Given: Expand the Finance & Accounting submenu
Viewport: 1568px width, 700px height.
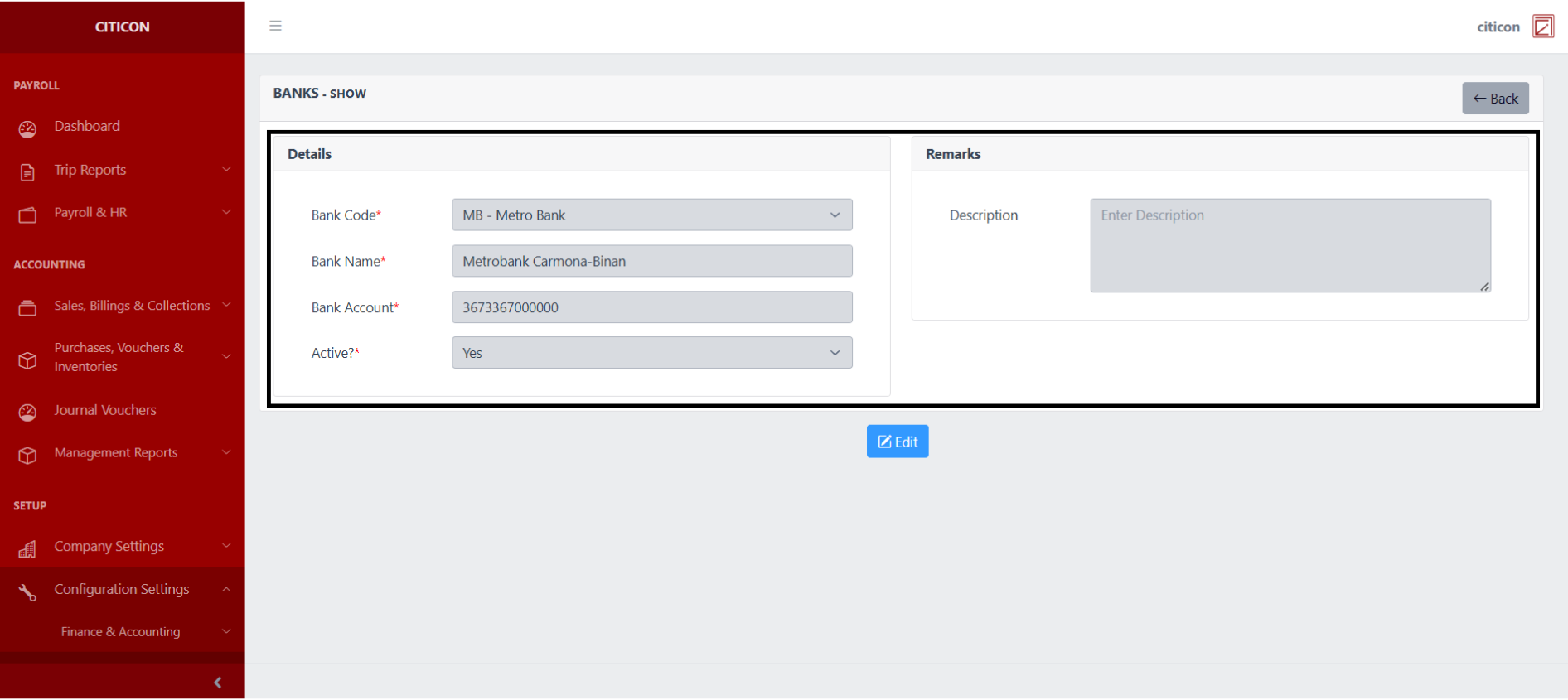Looking at the screenshot, I should [x=121, y=631].
